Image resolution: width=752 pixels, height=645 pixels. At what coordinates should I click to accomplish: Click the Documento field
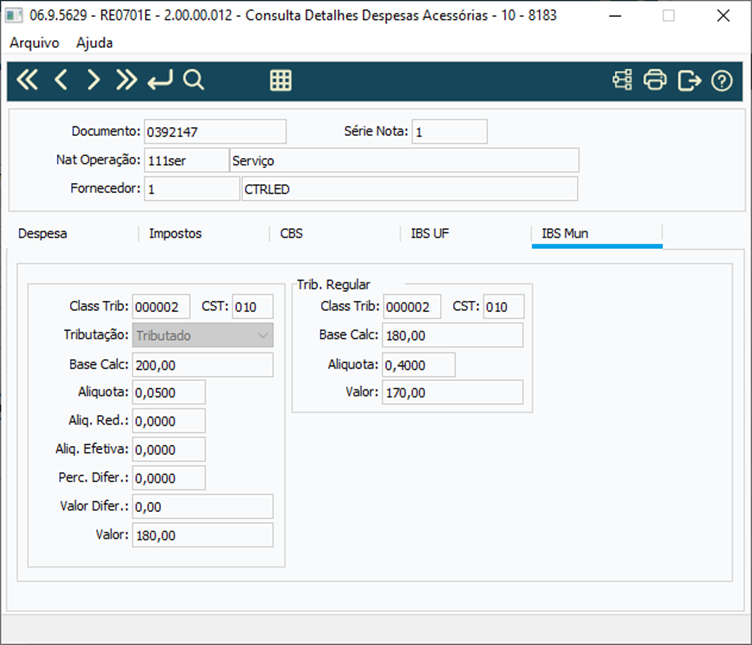tap(215, 131)
